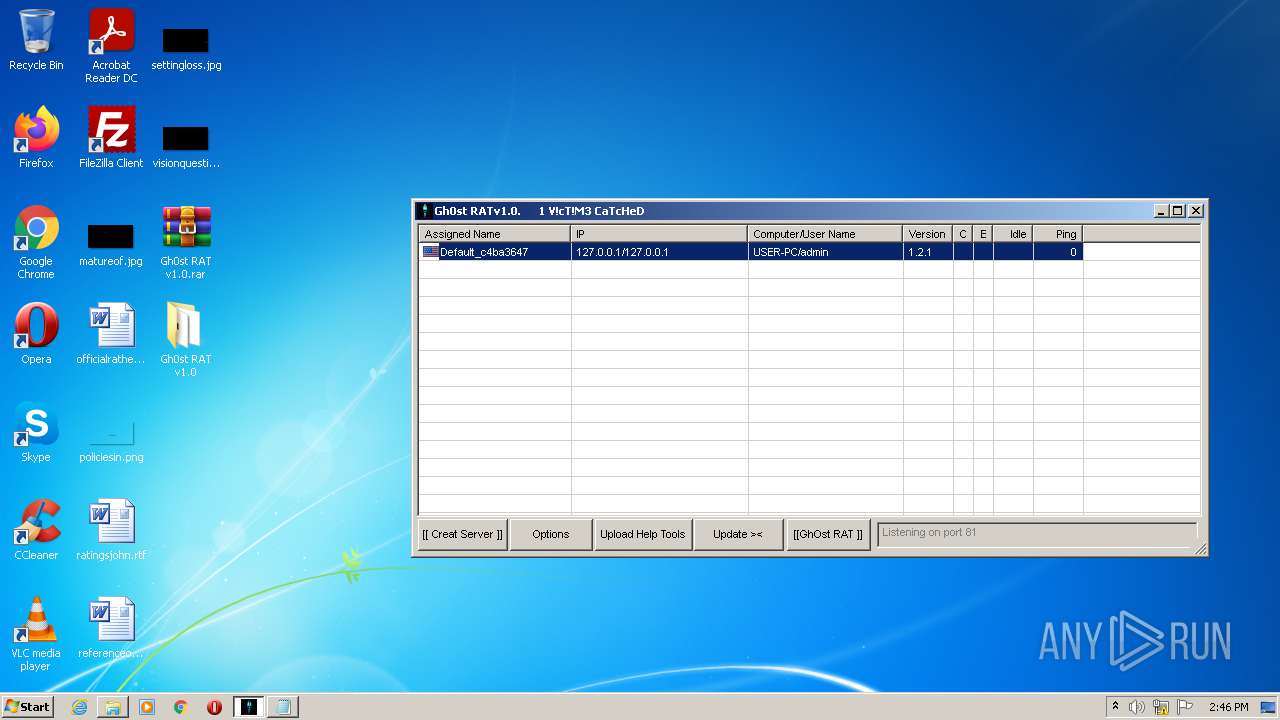
Task: Sort by C column header
Action: (963, 234)
